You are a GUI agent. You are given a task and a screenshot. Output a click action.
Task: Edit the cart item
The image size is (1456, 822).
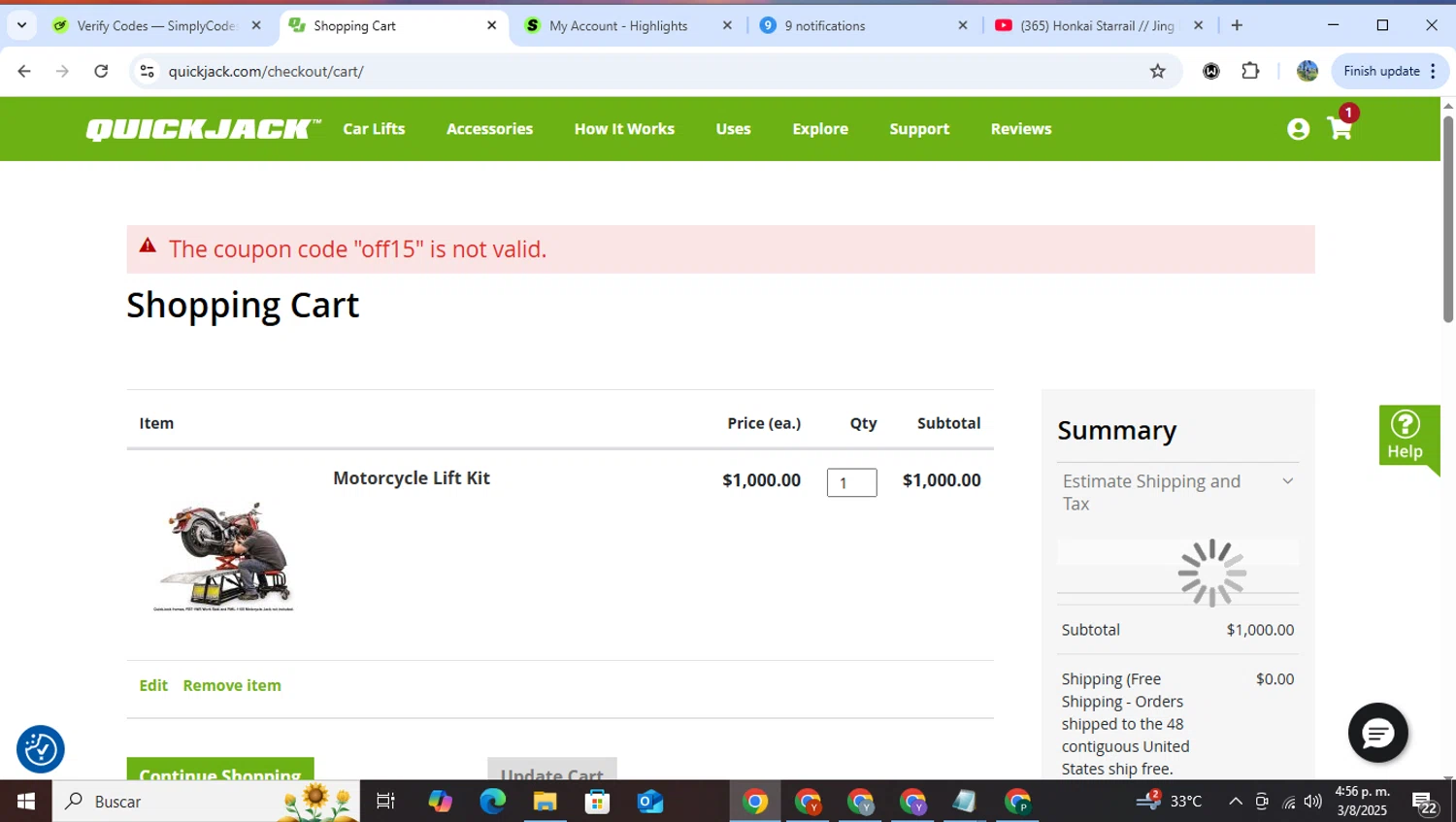[153, 685]
